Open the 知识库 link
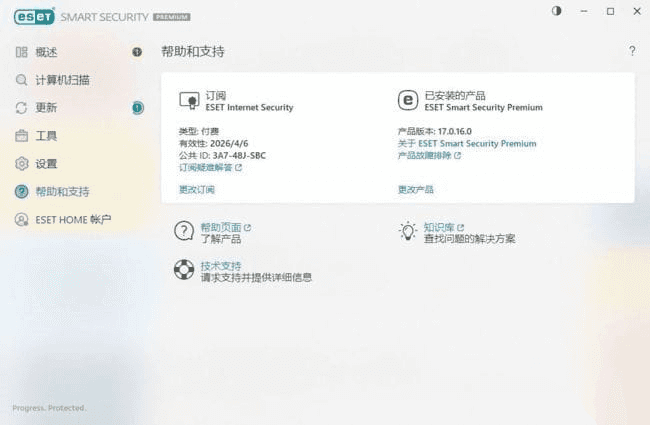Image resolution: width=650 pixels, height=425 pixels. pos(439,227)
